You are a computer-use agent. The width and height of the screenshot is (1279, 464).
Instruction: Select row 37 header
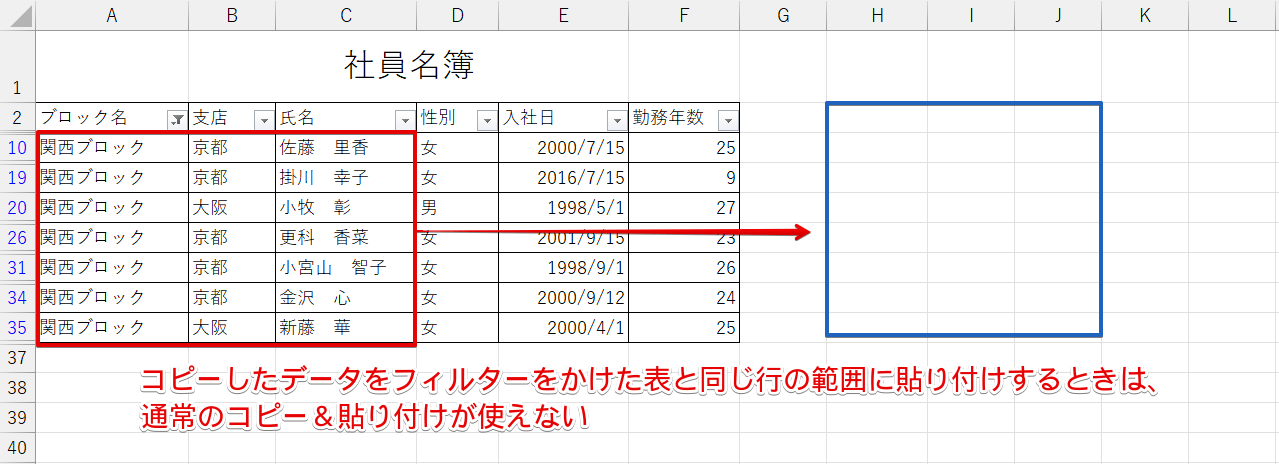point(17,357)
